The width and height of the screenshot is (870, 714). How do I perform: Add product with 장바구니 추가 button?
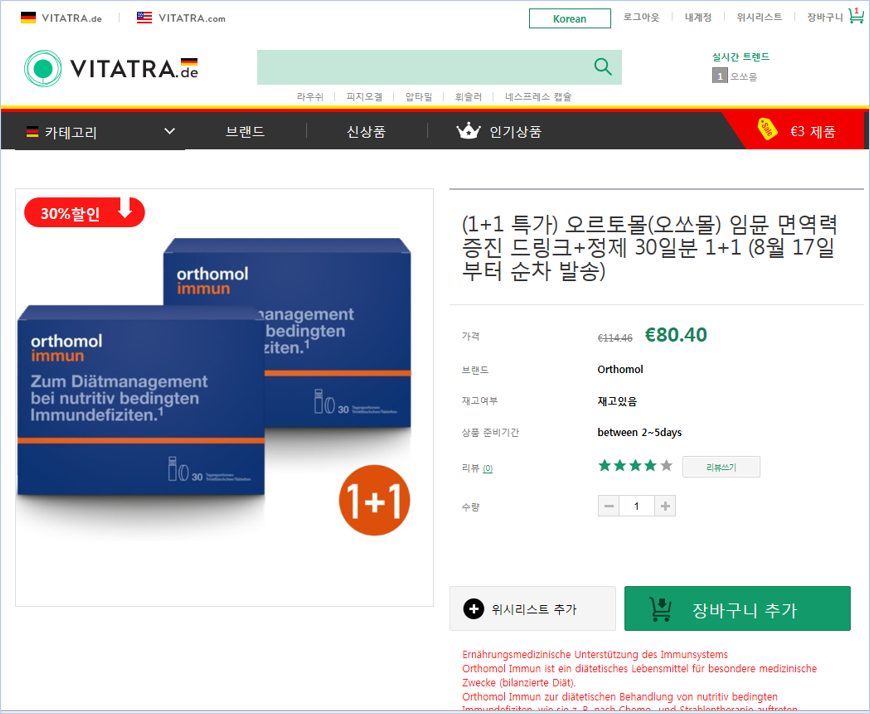(737, 609)
